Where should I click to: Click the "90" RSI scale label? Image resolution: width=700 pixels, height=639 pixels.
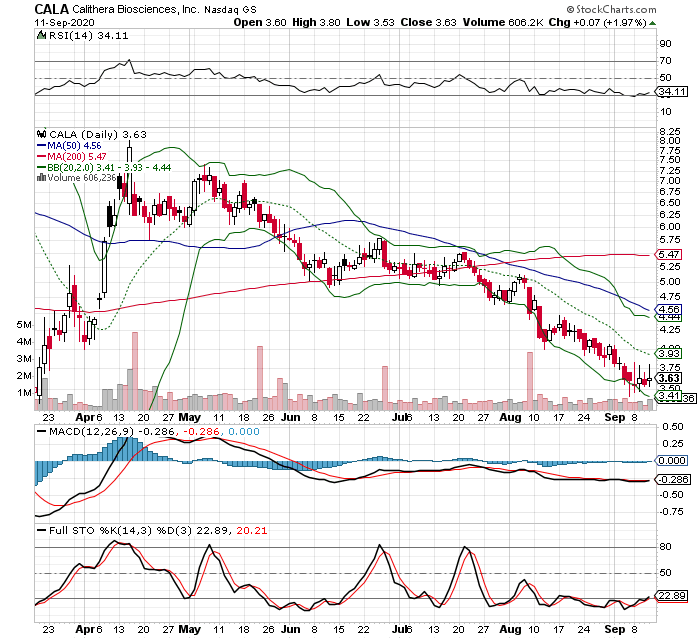666,44
